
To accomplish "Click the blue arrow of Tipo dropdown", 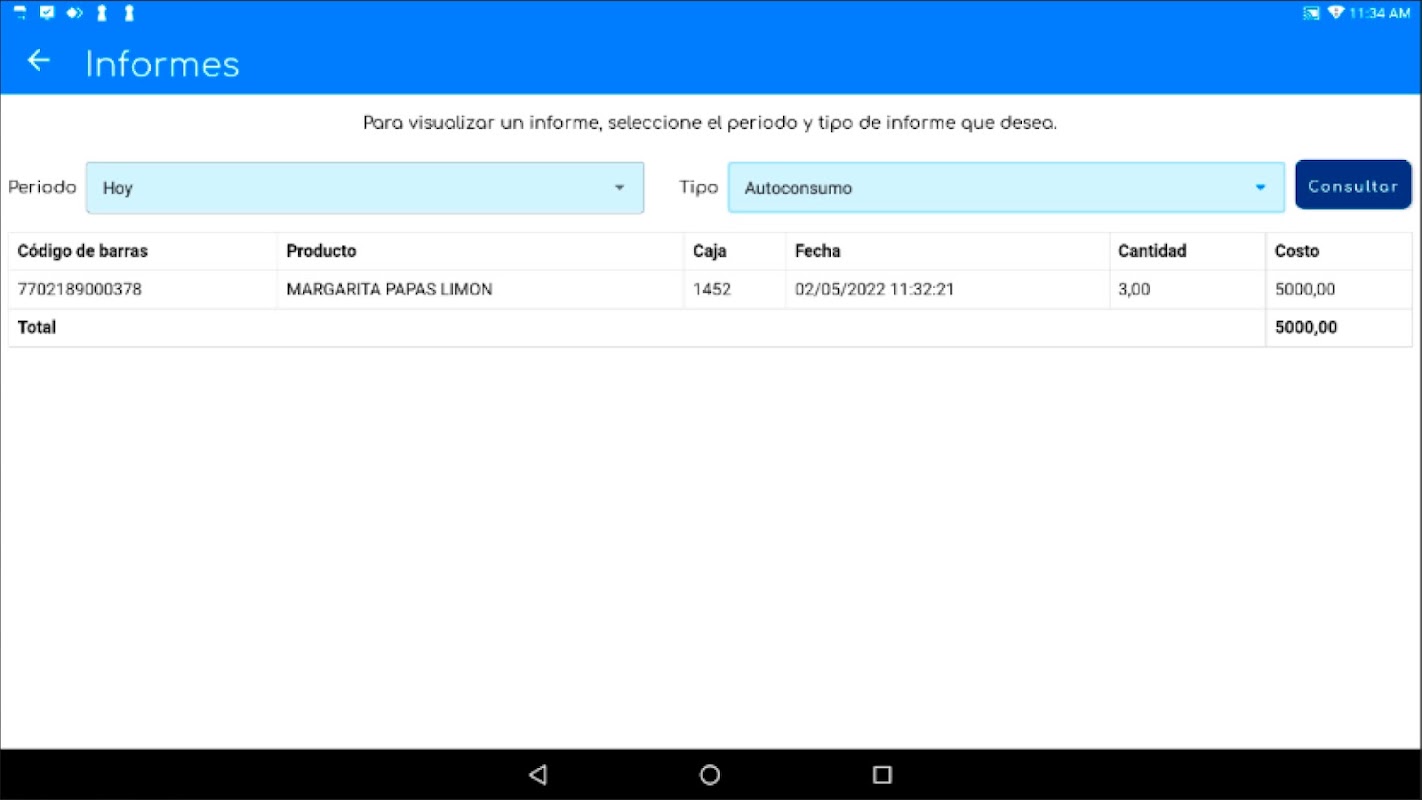I will pos(1260,188).
